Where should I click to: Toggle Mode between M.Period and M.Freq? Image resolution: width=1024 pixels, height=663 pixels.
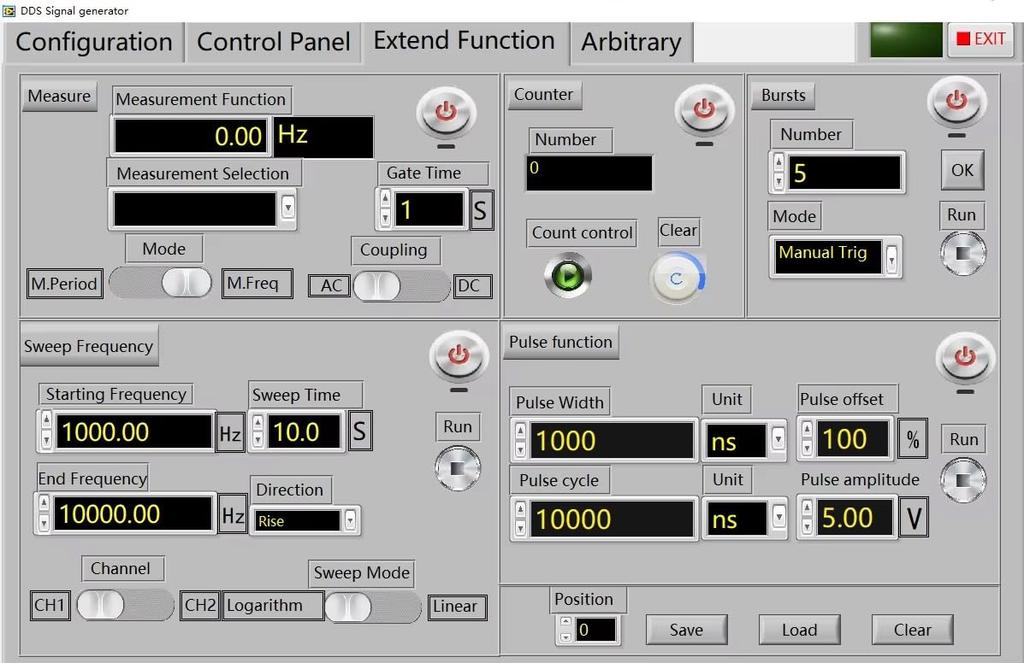point(160,284)
